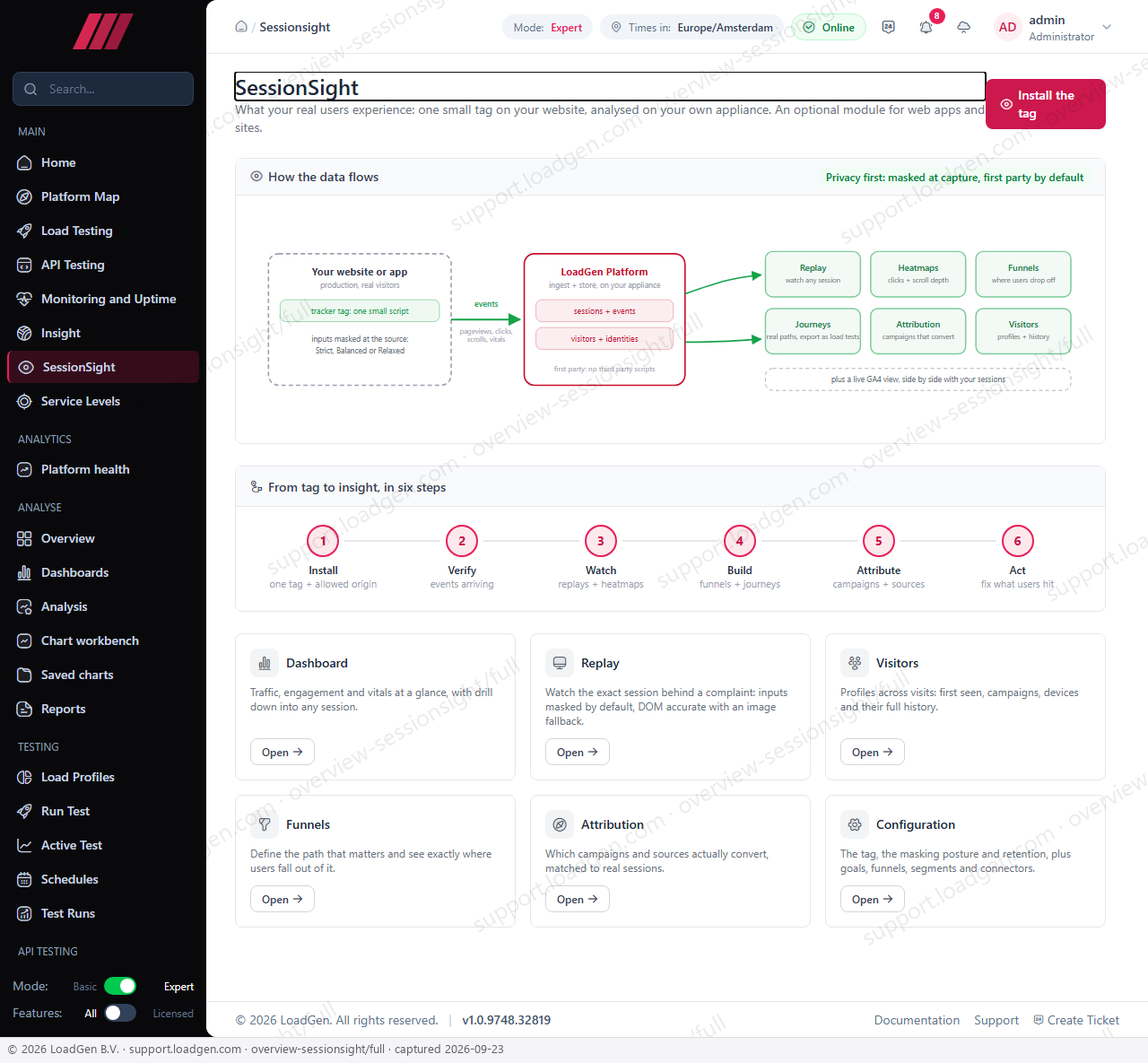
Task: Click the Heatmaps box in the flow diagram
Action: (918, 274)
